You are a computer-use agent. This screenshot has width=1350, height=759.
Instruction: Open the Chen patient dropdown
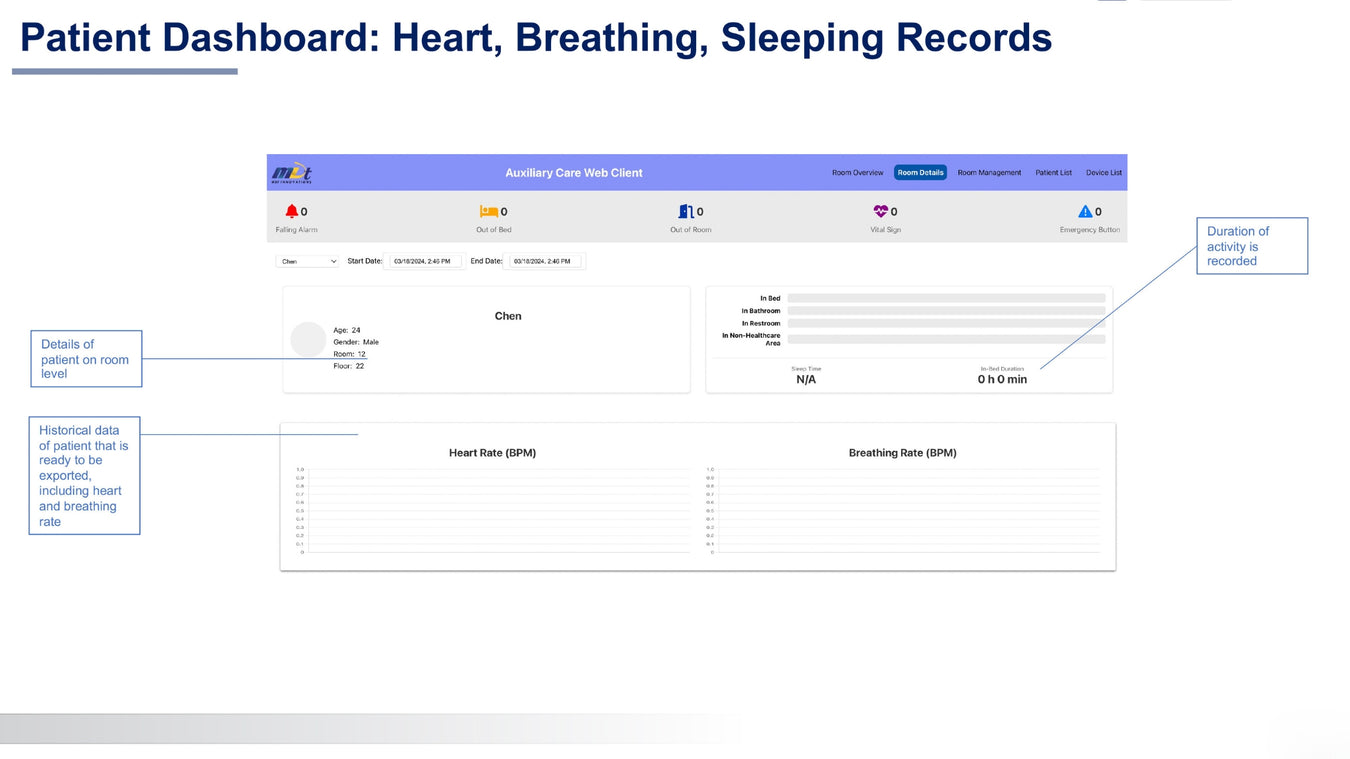(308, 261)
